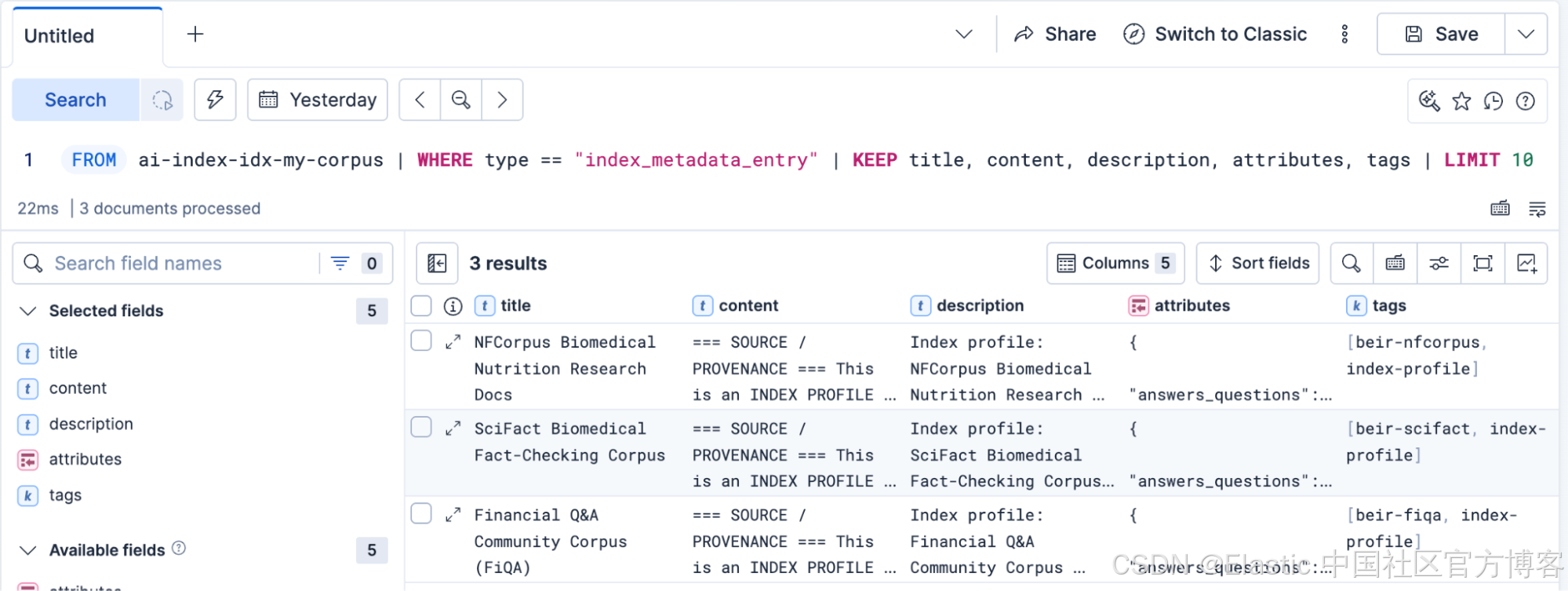This screenshot has width=1568, height=591.
Task: Hide the field list sidebar
Action: click(437, 264)
